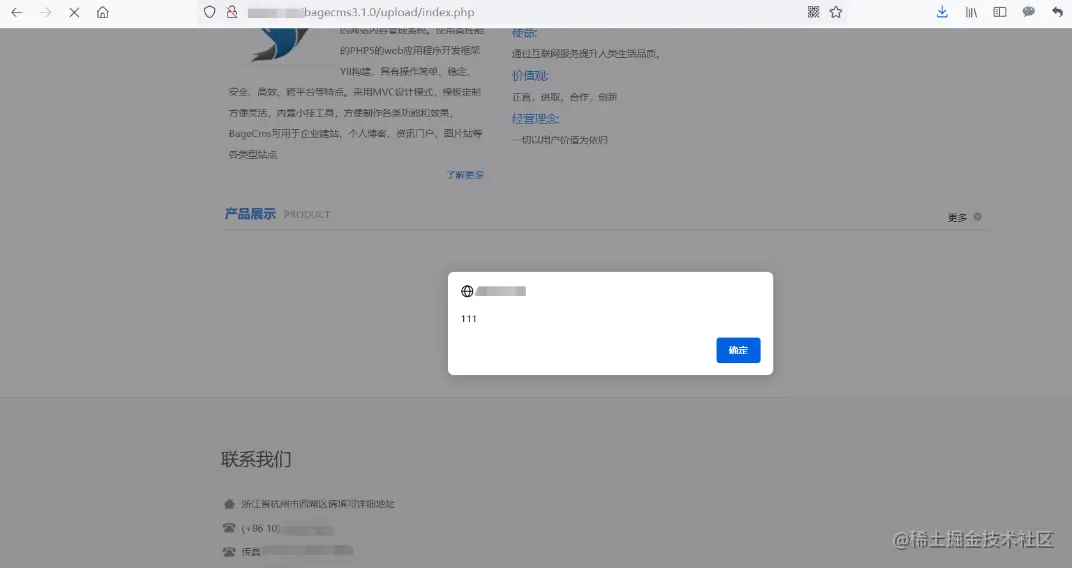The height and width of the screenshot is (568, 1072).
Task: Click the 产品展示 section heading
Action: point(250,214)
